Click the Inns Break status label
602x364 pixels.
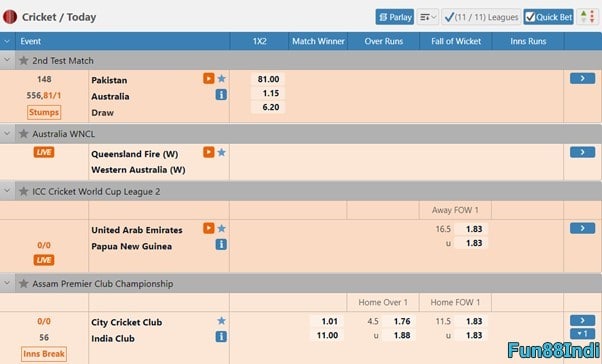coord(44,354)
